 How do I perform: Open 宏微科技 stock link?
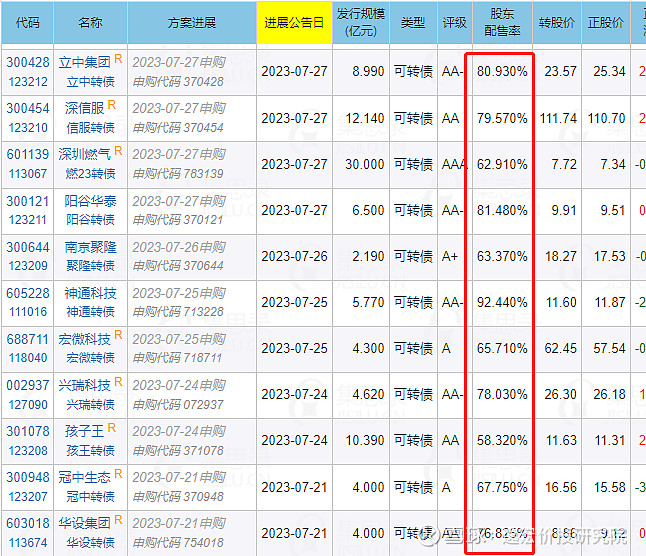tap(84, 339)
